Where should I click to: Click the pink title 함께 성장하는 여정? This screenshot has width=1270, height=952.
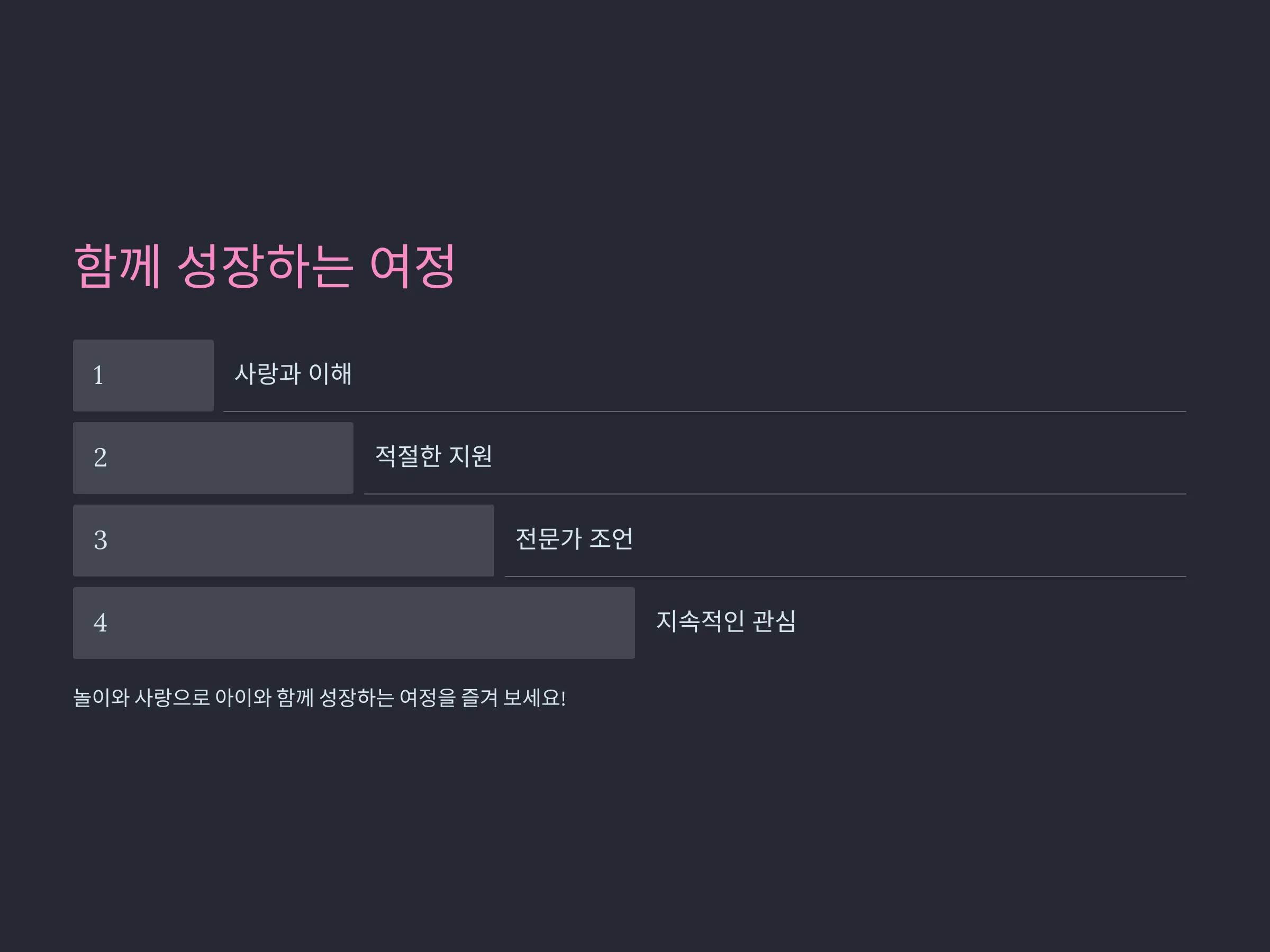click(265, 266)
